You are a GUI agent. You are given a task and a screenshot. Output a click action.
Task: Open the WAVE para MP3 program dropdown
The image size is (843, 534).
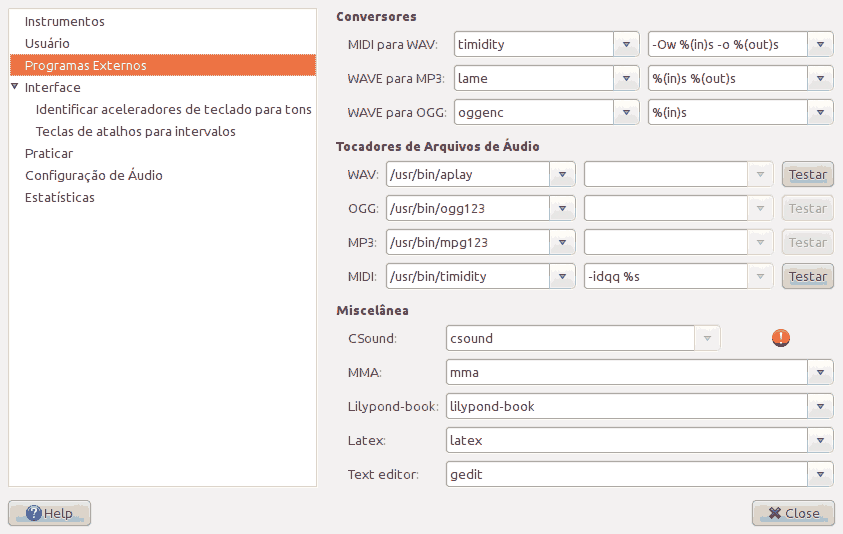click(x=627, y=78)
